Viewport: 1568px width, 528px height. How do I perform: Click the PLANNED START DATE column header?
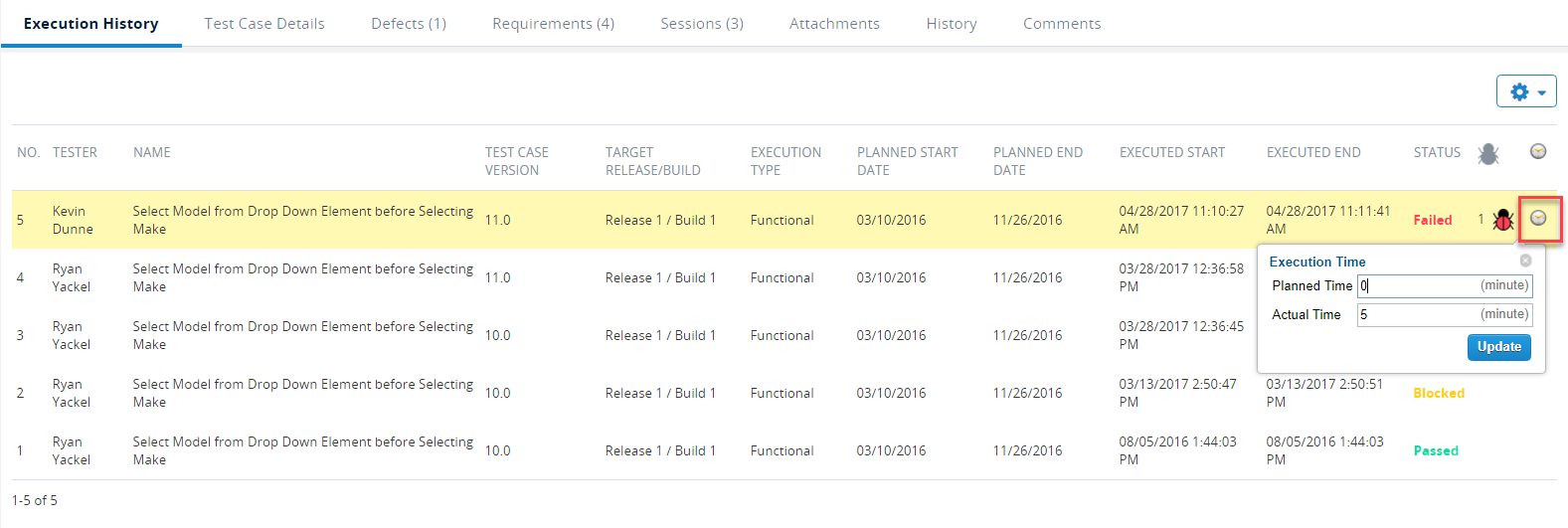pyautogui.click(x=908, y=161)
